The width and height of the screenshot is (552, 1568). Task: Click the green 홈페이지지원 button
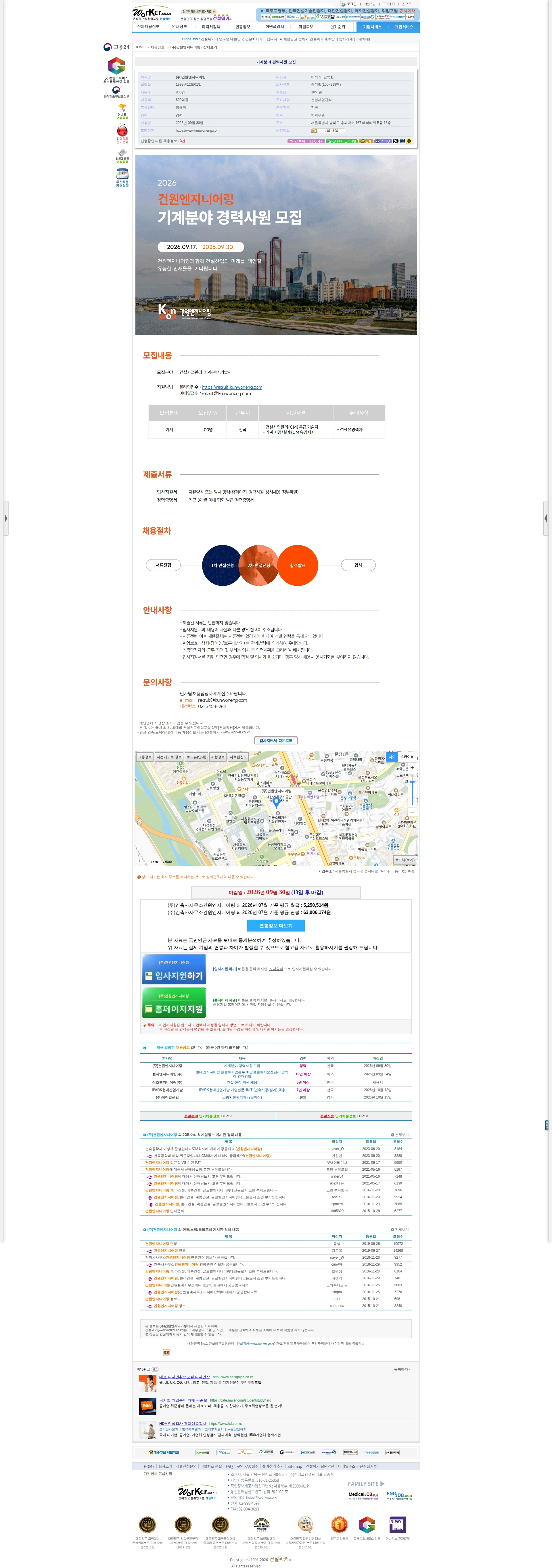tap(174, 1002)
